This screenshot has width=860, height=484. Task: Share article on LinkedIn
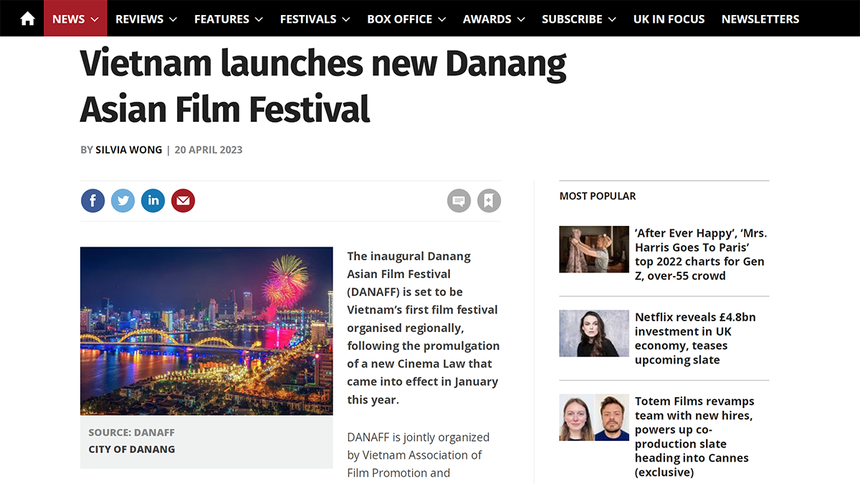coord(153,200)
